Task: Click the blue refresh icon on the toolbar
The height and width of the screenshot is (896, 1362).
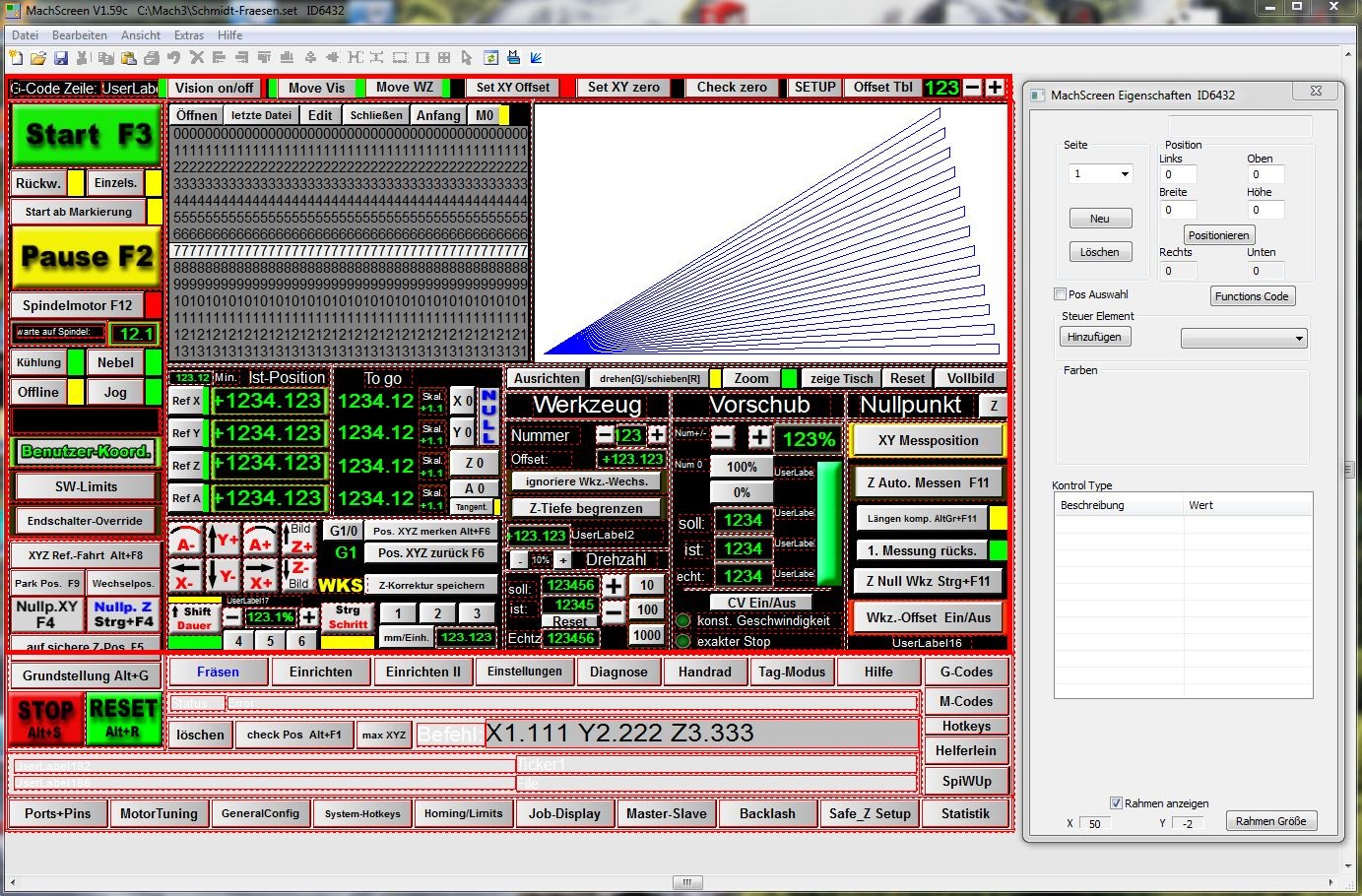Action: 490,57
